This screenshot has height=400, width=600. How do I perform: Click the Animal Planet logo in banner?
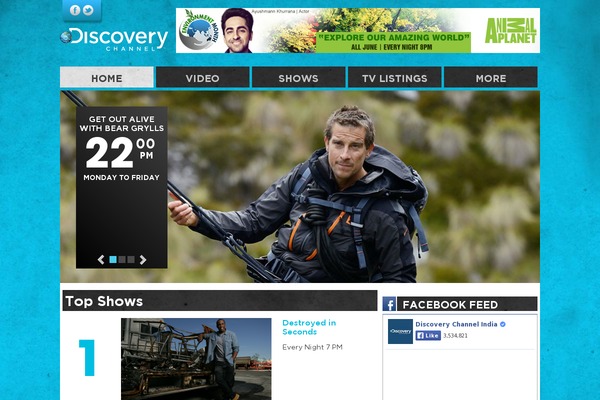pyautogui.click(x=511, y=31)
